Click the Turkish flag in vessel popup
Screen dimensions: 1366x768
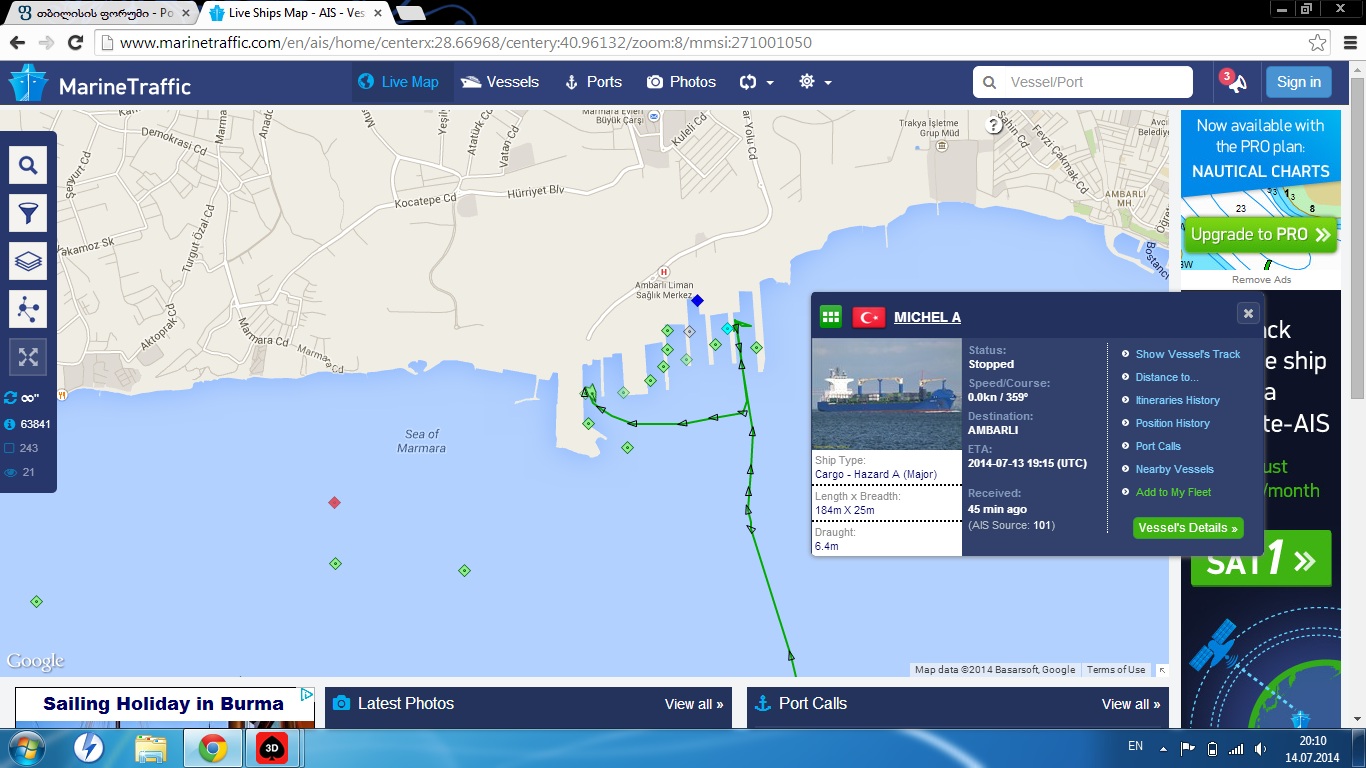point(869,317)
